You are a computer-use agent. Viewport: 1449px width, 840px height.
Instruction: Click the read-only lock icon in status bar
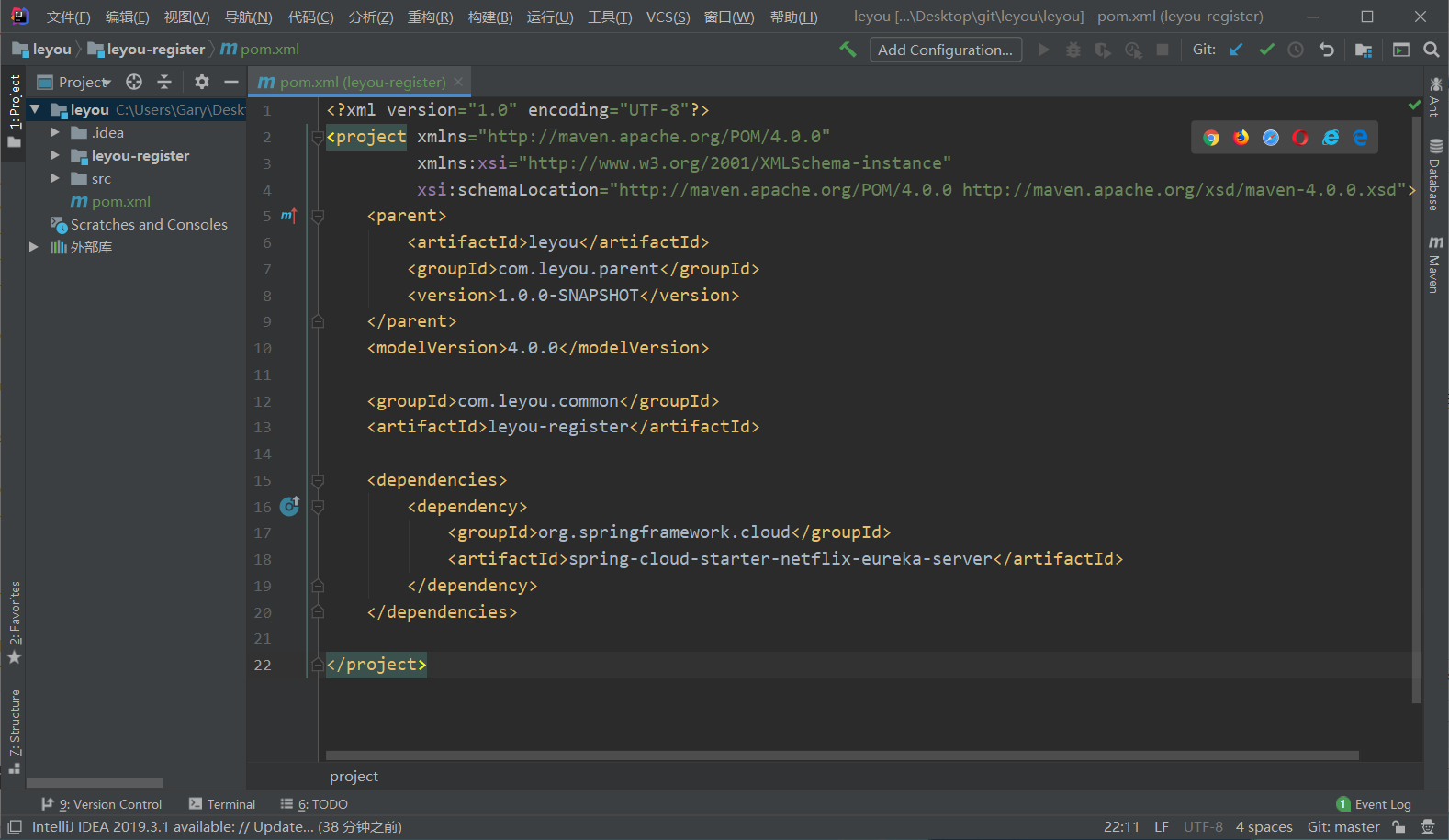pos(1398,827)
